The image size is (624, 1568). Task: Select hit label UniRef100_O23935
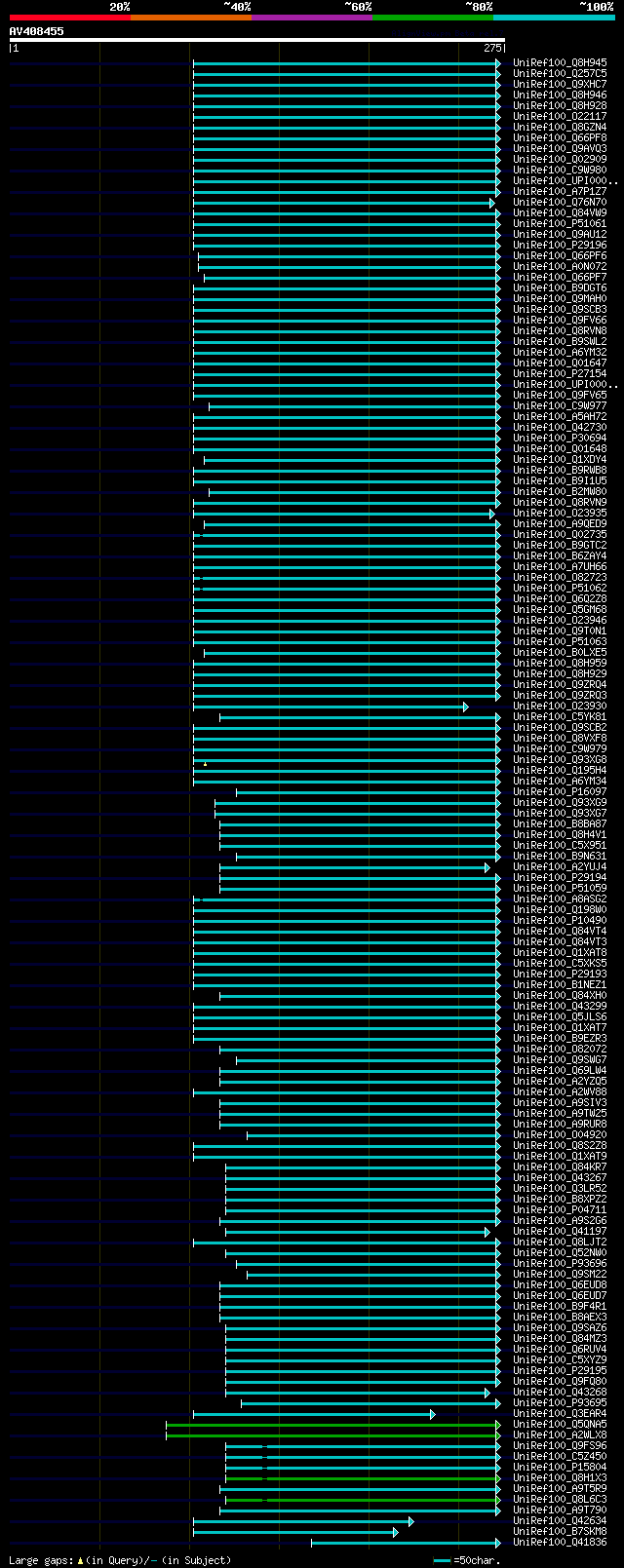coord(560,514)
